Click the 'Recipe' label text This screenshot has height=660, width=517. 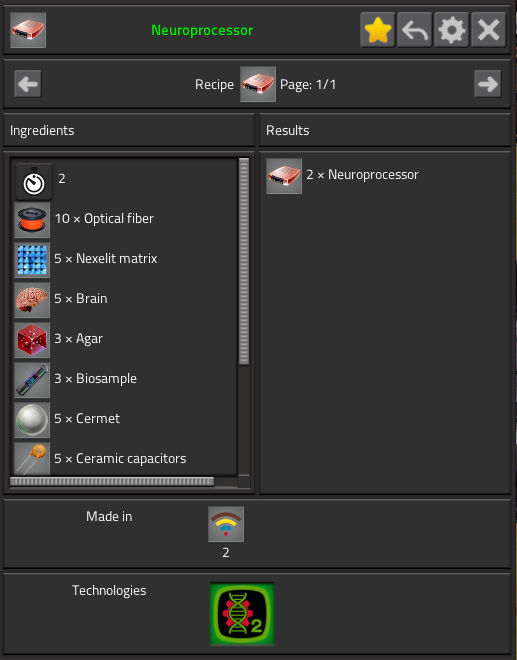214,85
